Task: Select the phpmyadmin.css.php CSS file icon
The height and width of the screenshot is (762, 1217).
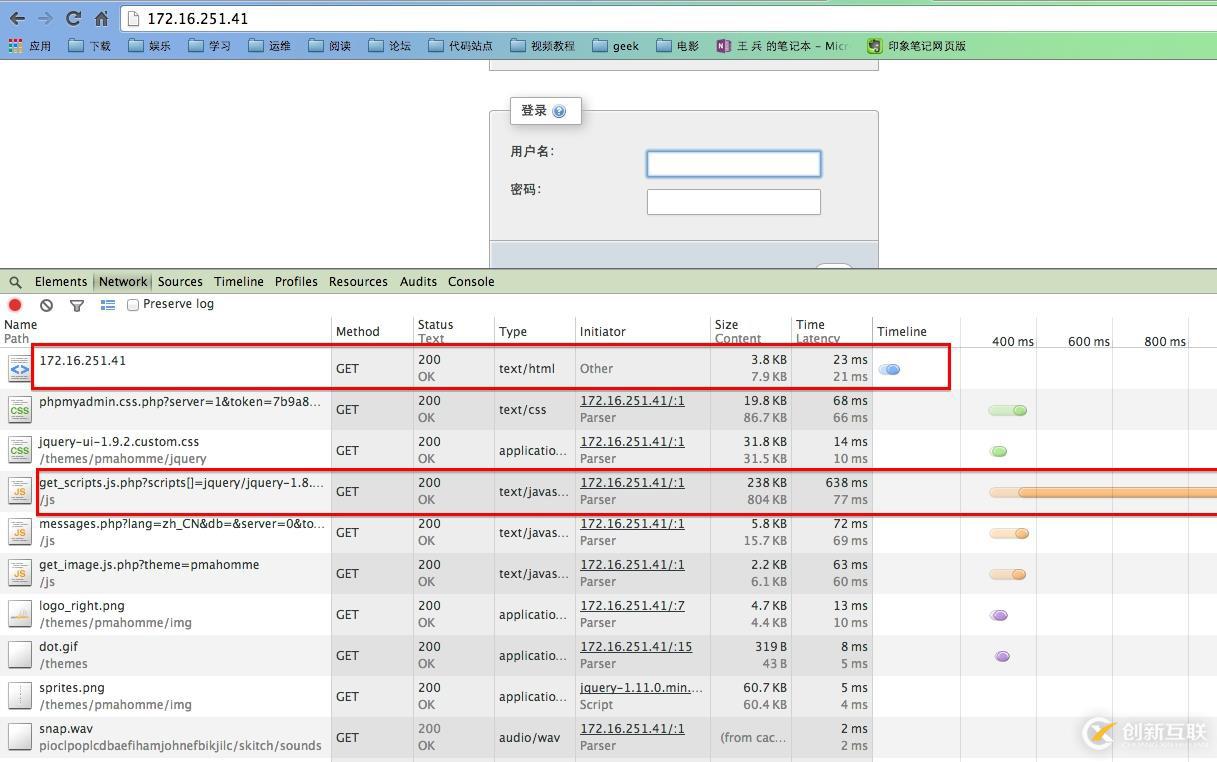Action: click(20, 409)
